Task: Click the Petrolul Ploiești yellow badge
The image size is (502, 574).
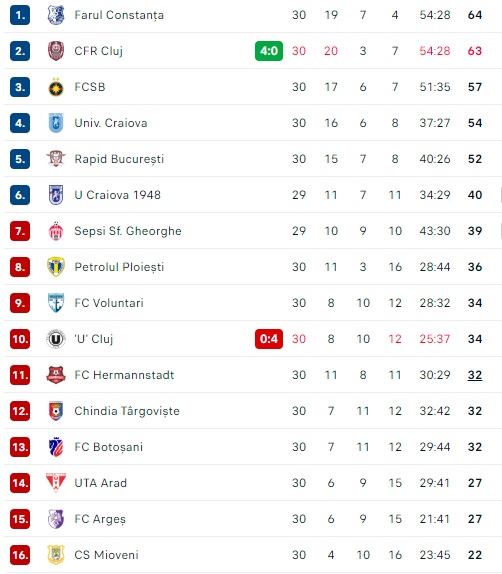Action: [56, 267]
